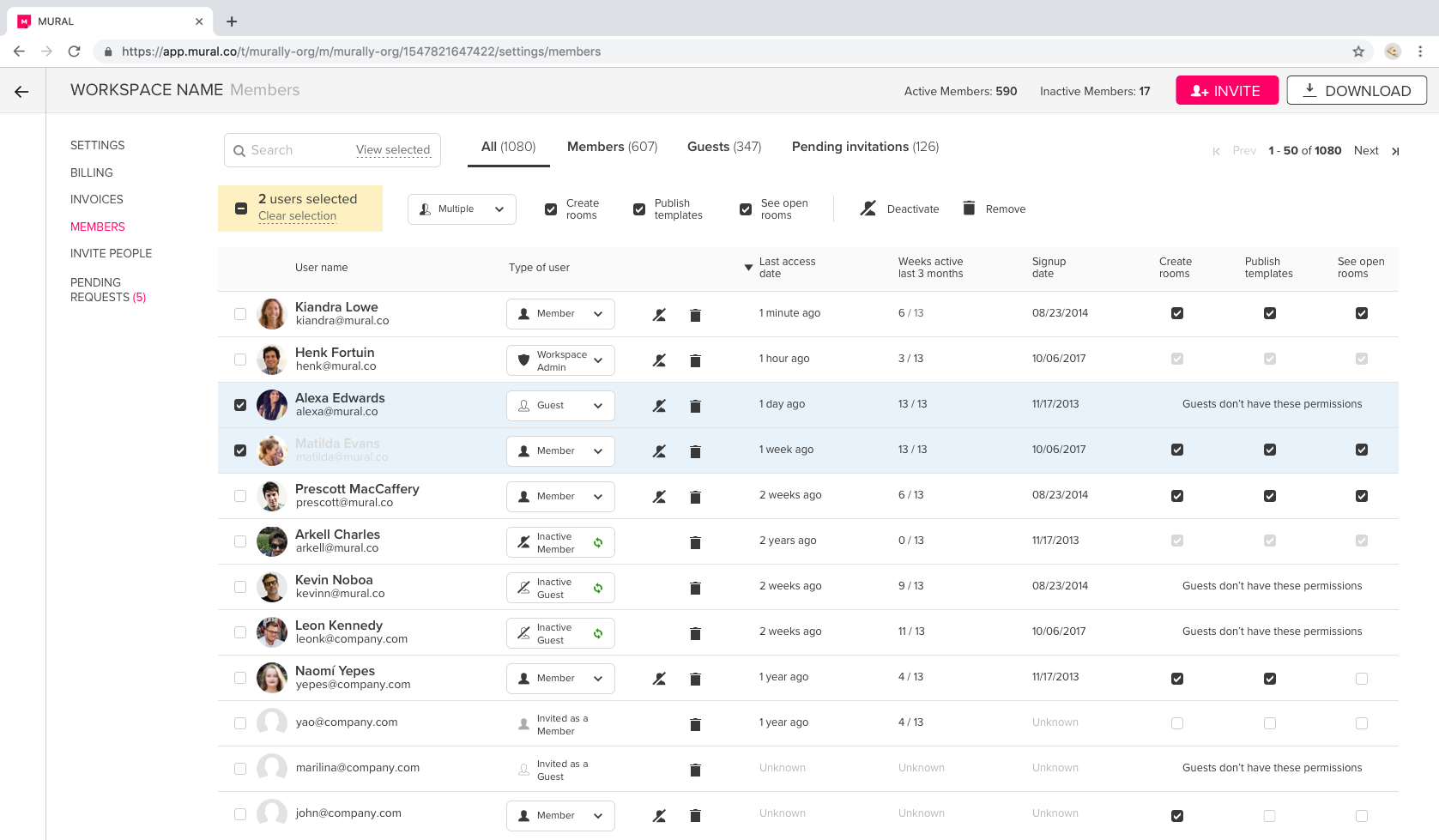The height and width of the screenshot is (840, 1439).
Task: Switch to the Members (607) tab
Action: (x=612, y=147)
